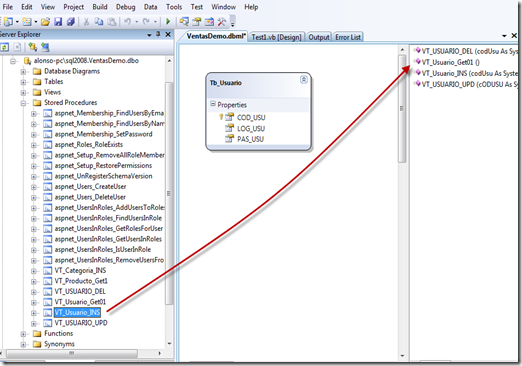Open the Properties Window toolbar icon
This screenshot has height=366, width=522.
tap(197, 22)
